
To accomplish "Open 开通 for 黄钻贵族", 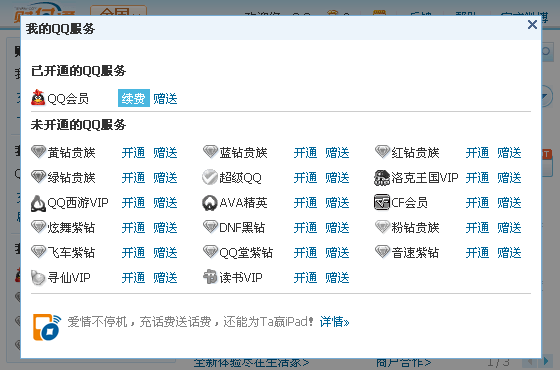I will coord(133,153).
